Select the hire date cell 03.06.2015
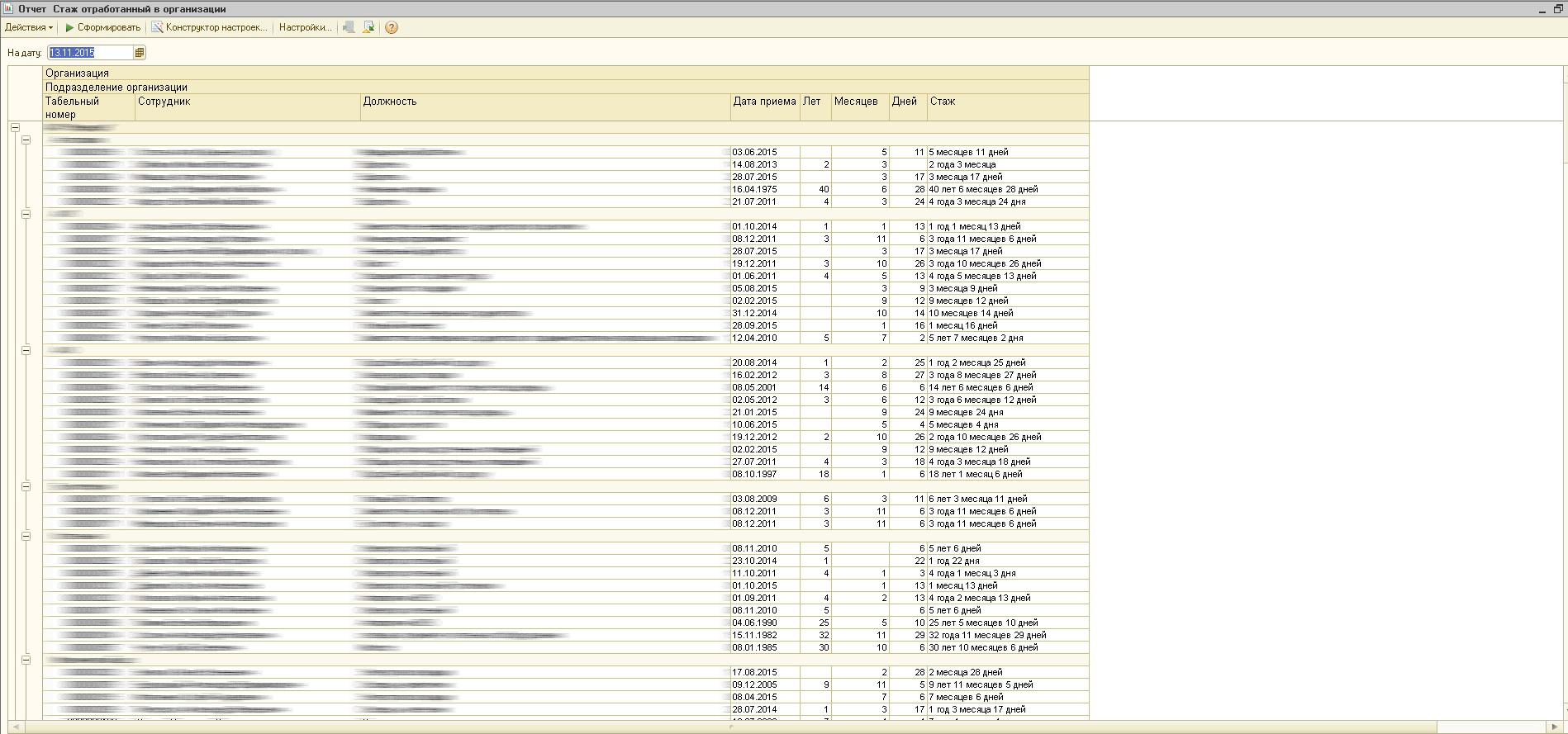The image size is (1568, 734). (x=765, y=153)
